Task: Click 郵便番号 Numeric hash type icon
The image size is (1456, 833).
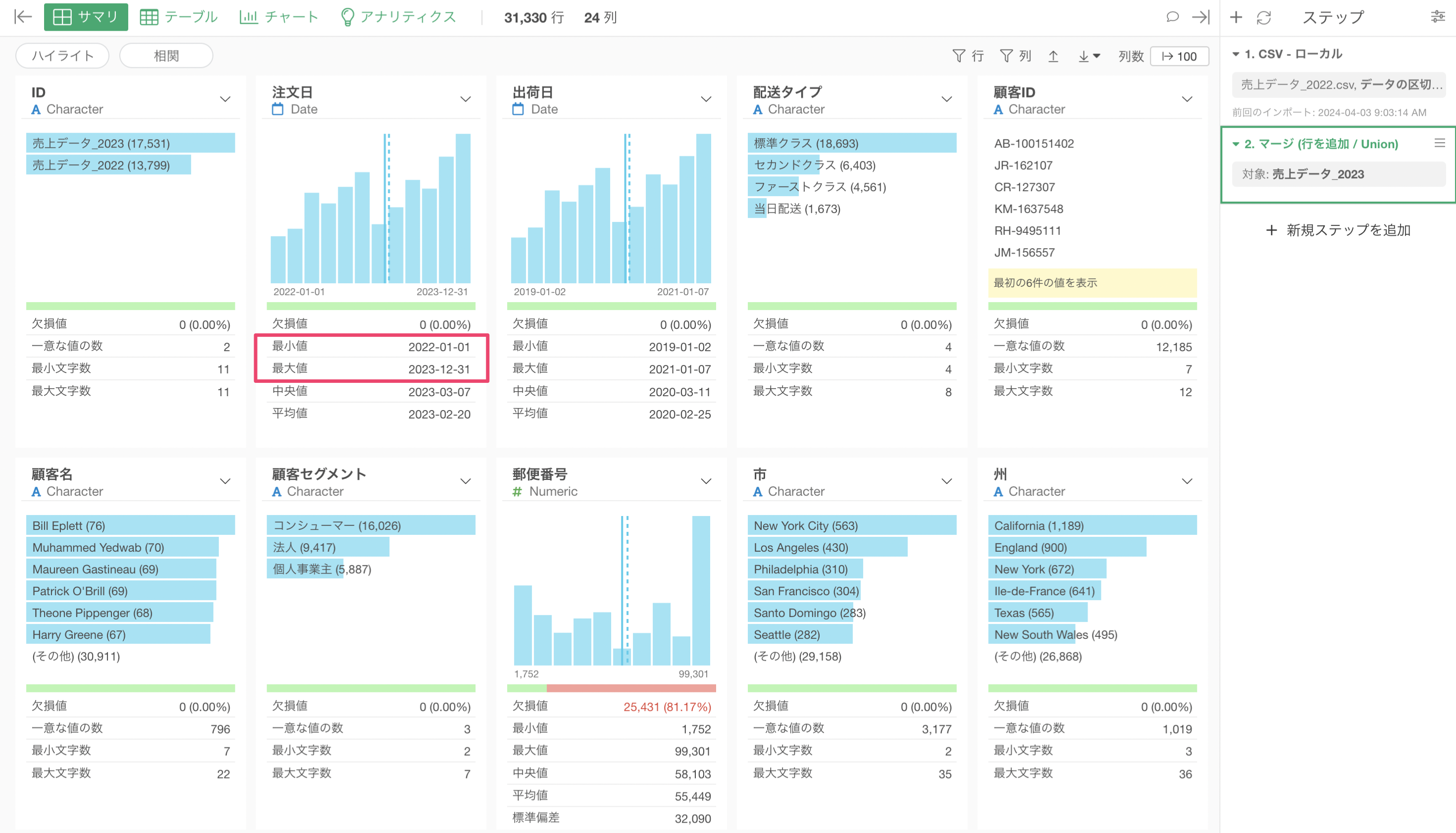Action: [x=517, y=491]
